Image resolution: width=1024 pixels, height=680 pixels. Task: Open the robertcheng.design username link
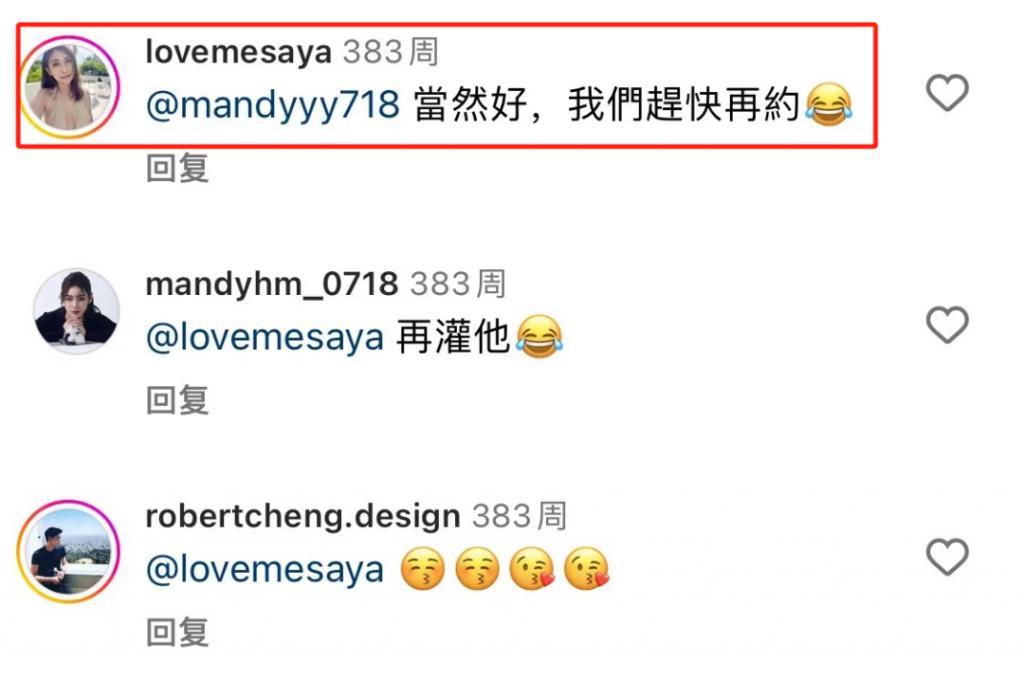click(302, 516)
